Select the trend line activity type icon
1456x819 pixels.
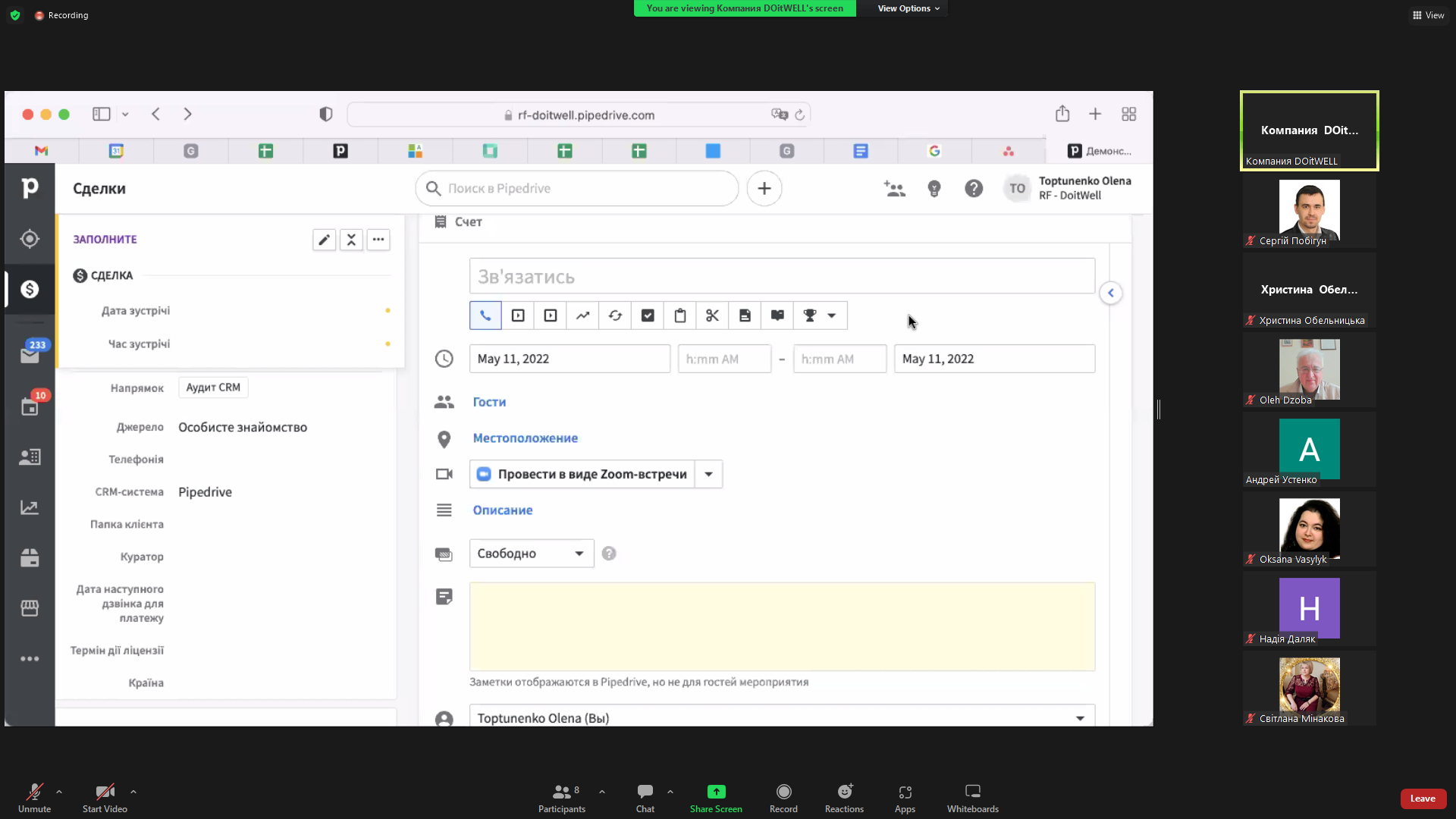582,315
